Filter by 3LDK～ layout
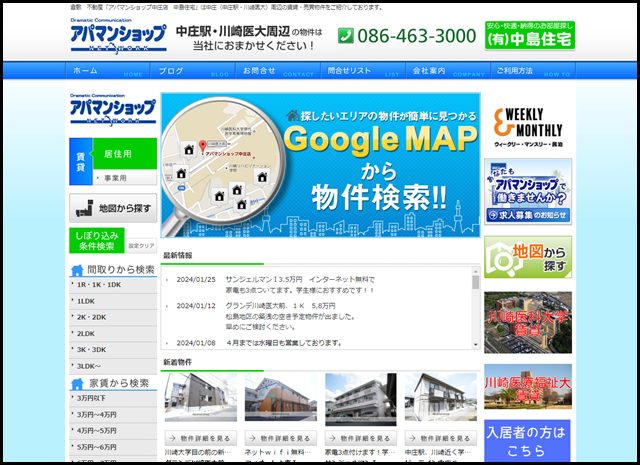Image resolution: width=640 pixels, height=465 pixels. pos(113,366)
